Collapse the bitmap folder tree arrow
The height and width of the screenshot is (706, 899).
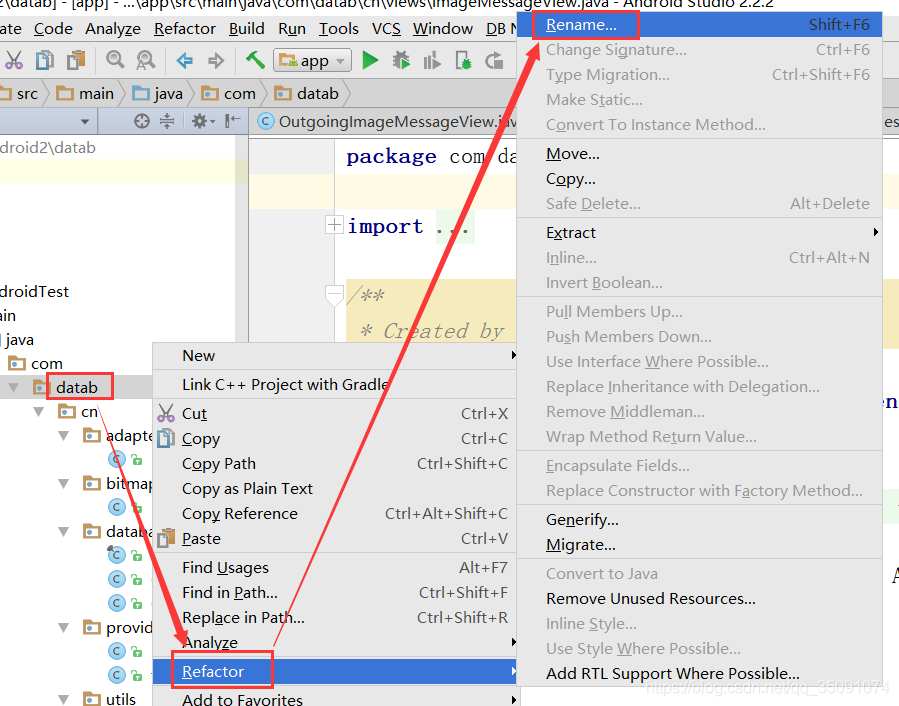tap(64, 483)
